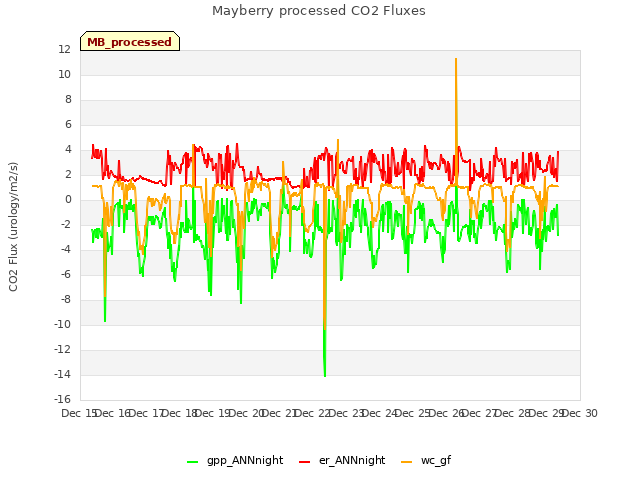Click the CO2 Flux y-axis title
Screen dimensions: 640x480
tap(13, 227)
